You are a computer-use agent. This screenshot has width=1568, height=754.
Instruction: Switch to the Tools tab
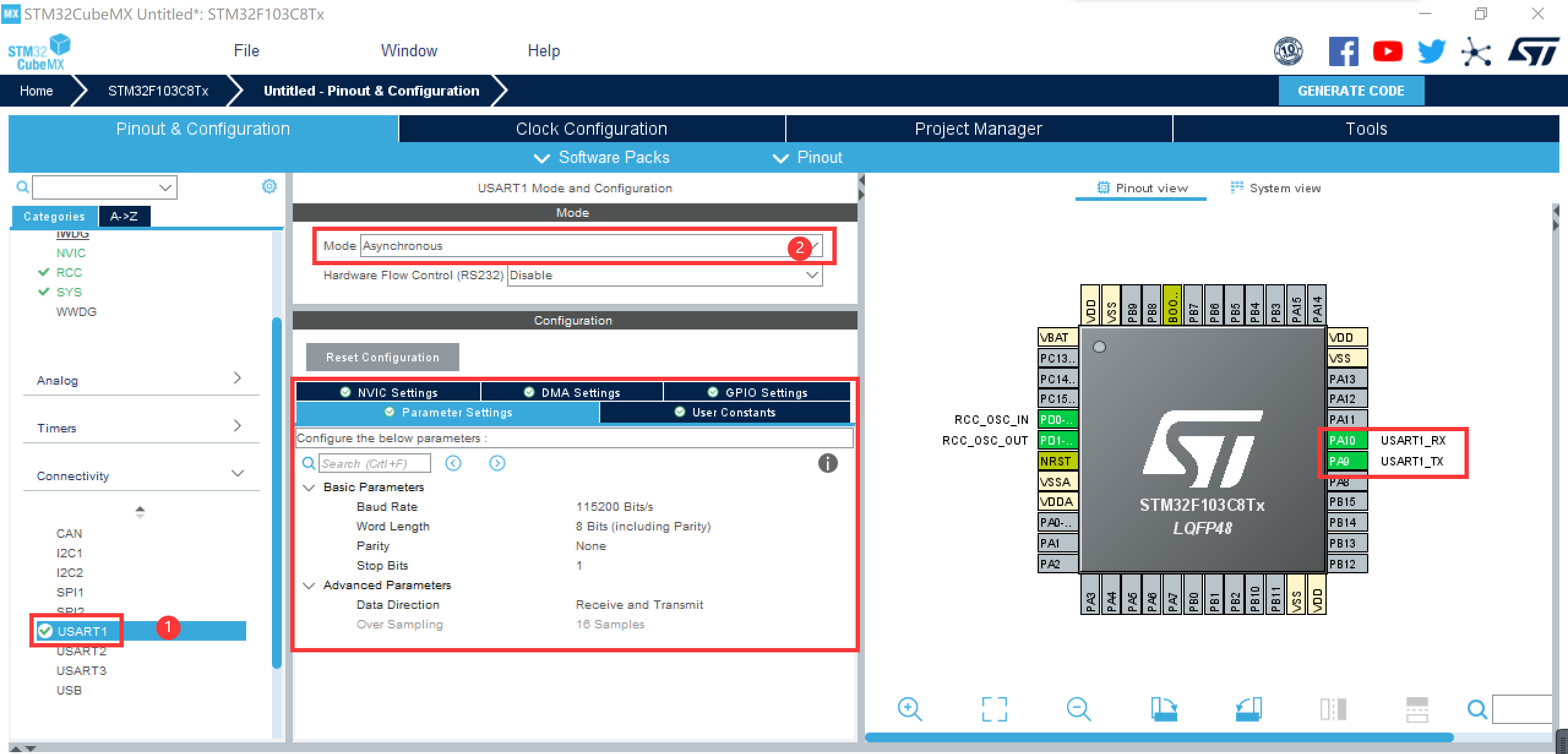tap(1366, 129)
